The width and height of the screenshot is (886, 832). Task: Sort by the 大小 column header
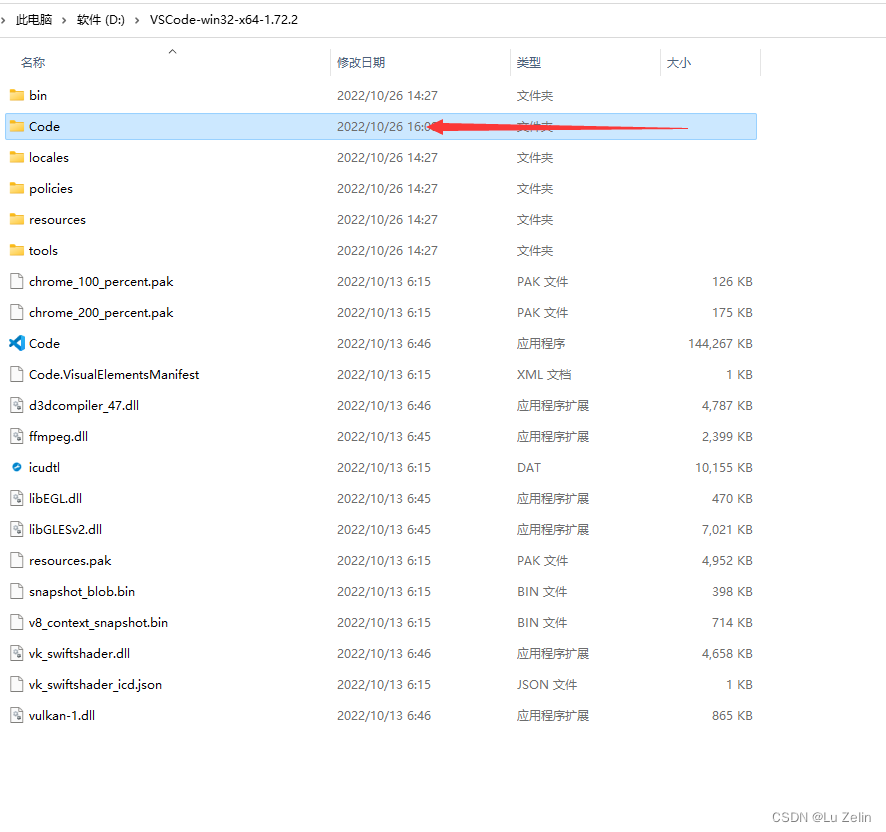(x=679, y=63)
